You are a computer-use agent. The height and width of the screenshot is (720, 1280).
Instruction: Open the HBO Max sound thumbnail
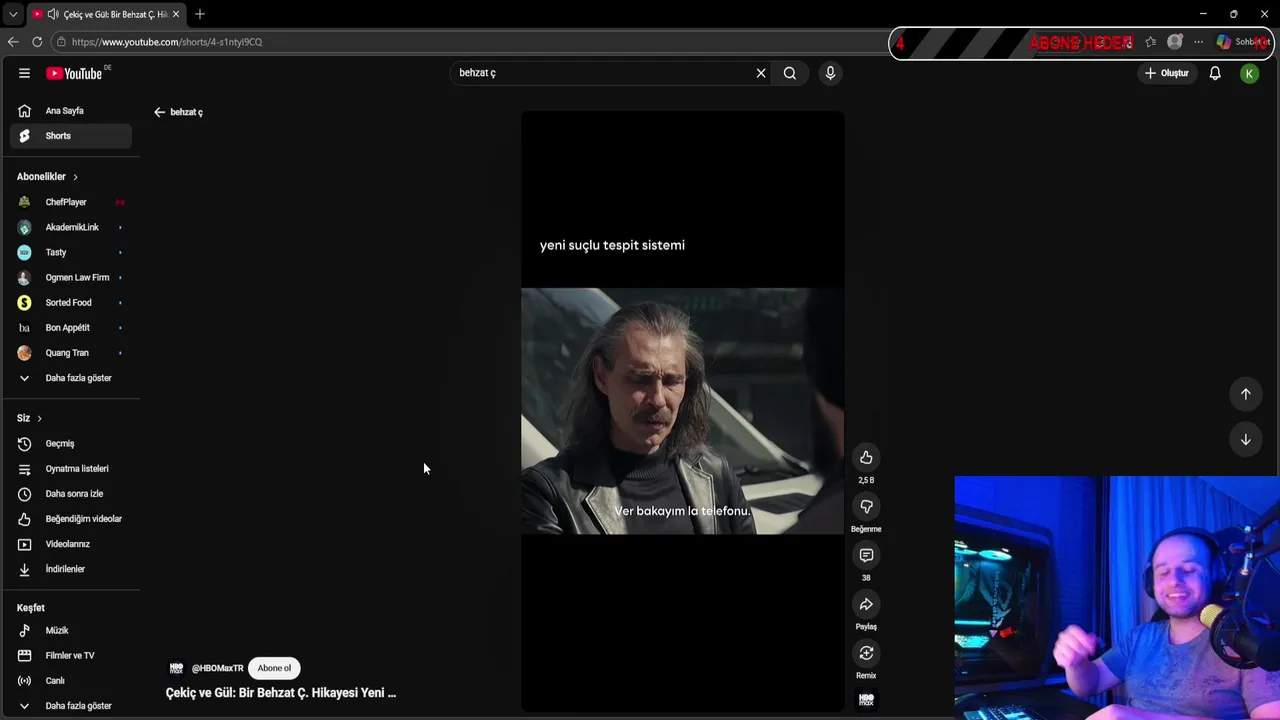point(866,700)
